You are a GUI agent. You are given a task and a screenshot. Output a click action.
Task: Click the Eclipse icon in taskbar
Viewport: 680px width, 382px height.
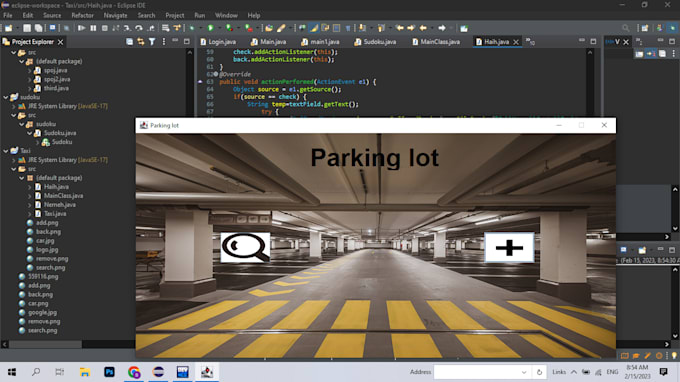pos(158,372)
